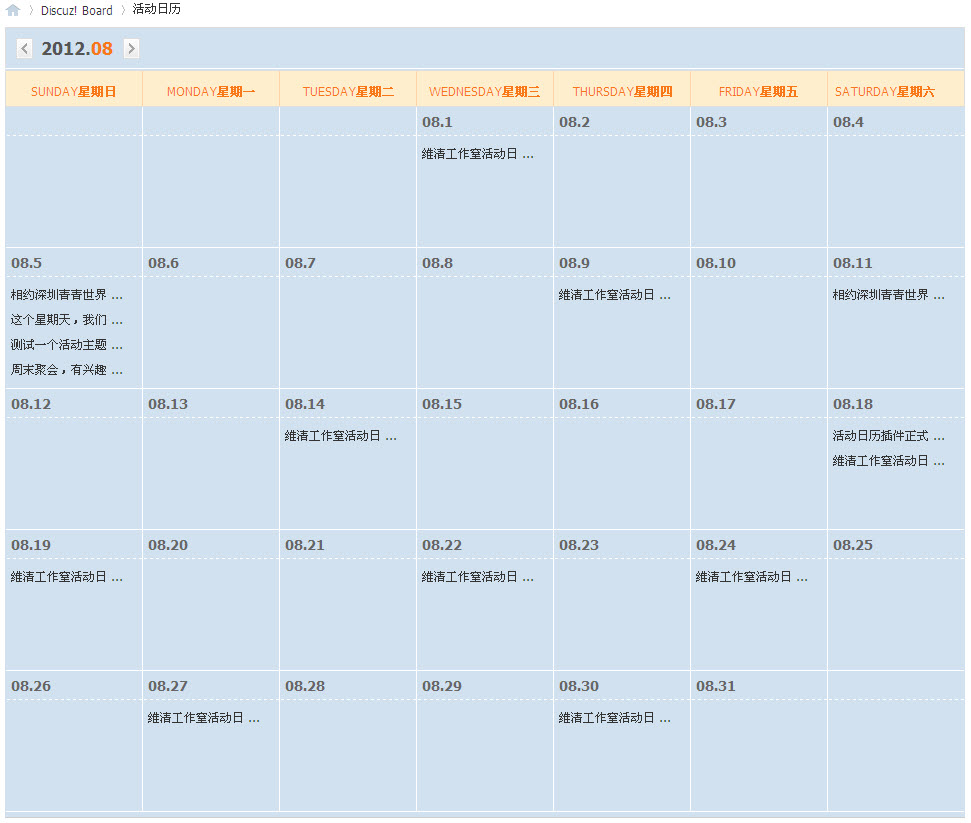The width and height of the screenshot is (971, 823).
Task: Click SUNDAY星期日 column header
Action: tap(74, 92)
